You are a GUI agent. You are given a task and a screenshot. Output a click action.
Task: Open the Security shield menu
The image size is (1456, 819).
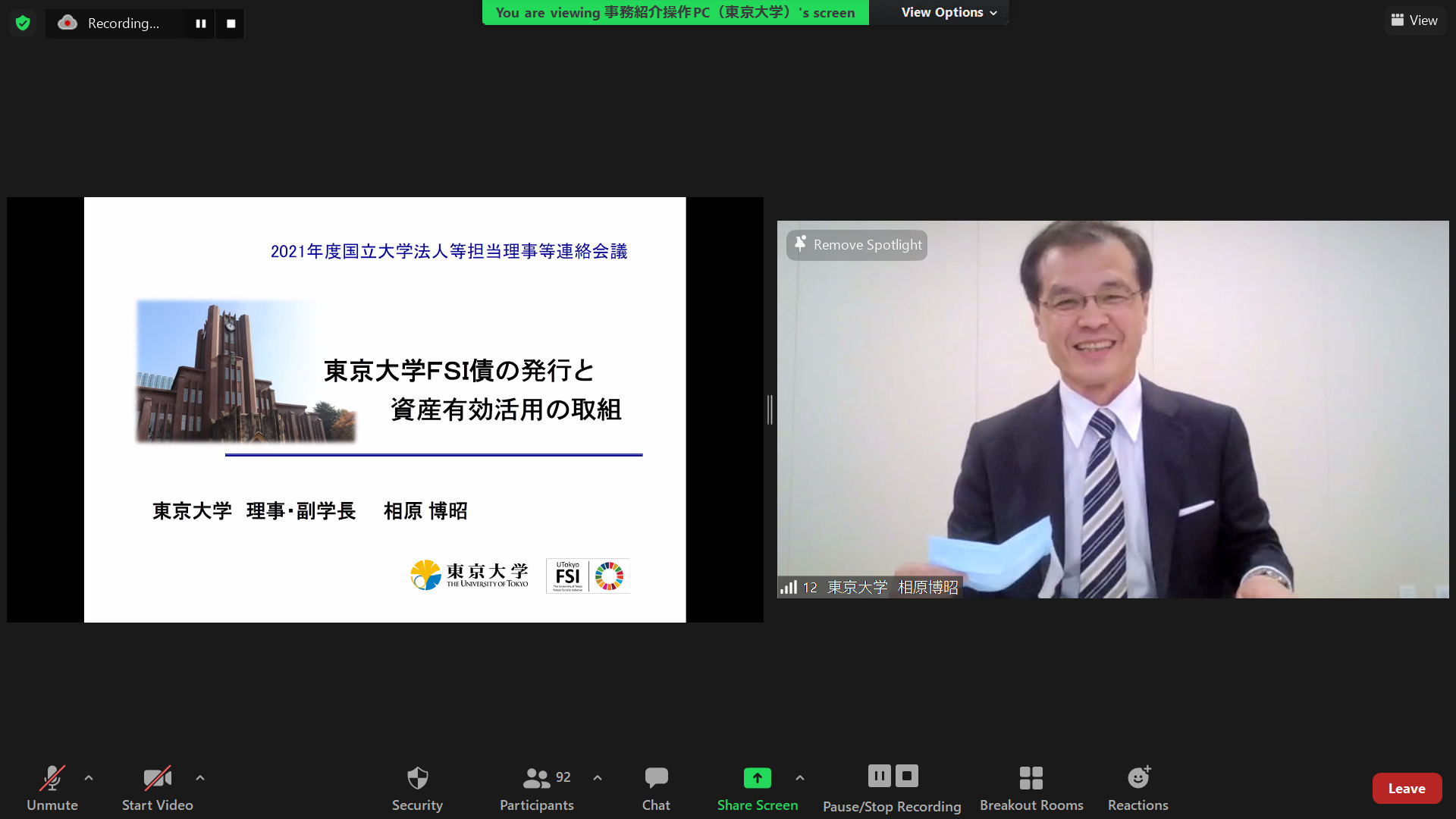(417, 789)
